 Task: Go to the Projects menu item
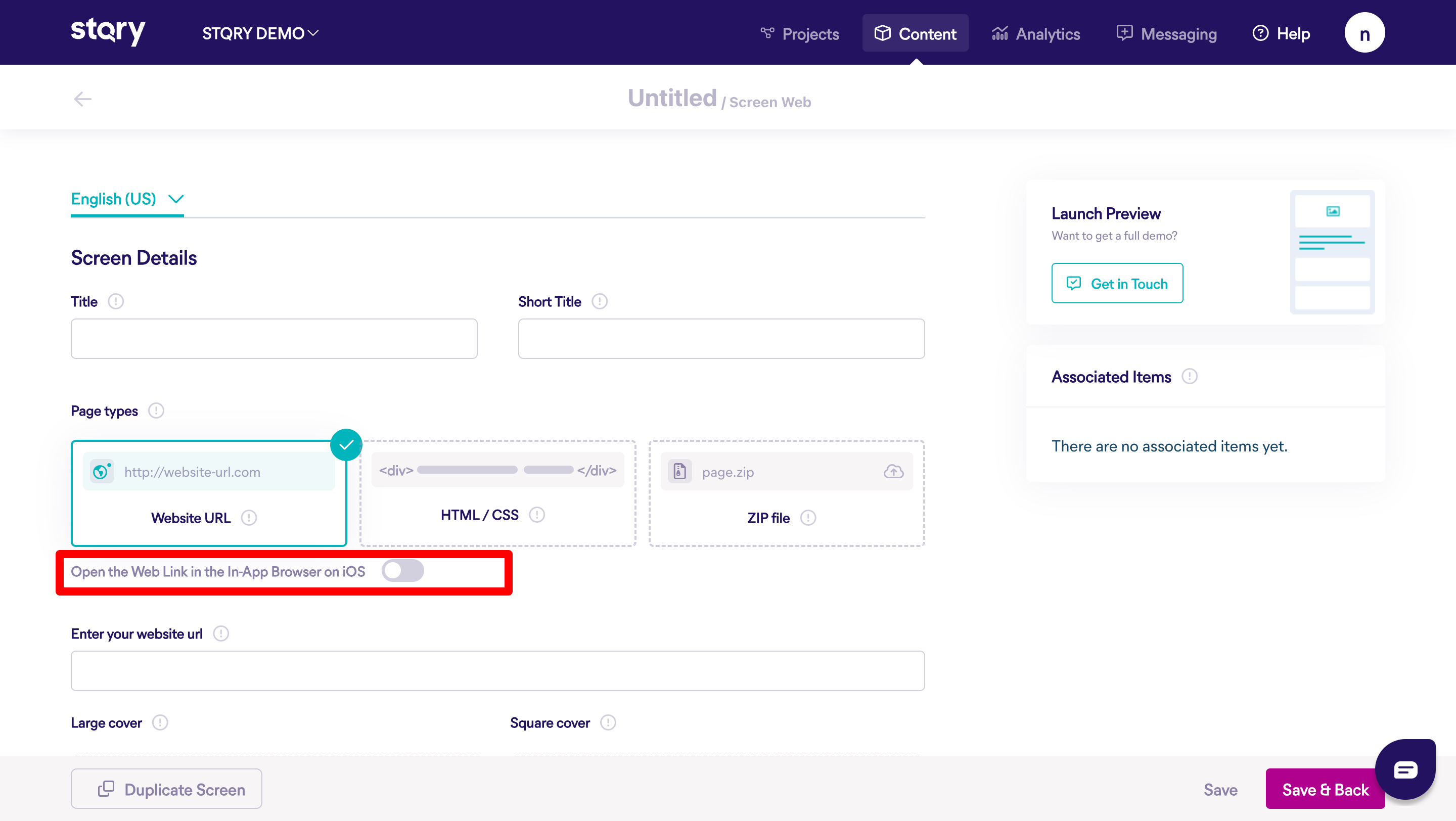point(799,34)
